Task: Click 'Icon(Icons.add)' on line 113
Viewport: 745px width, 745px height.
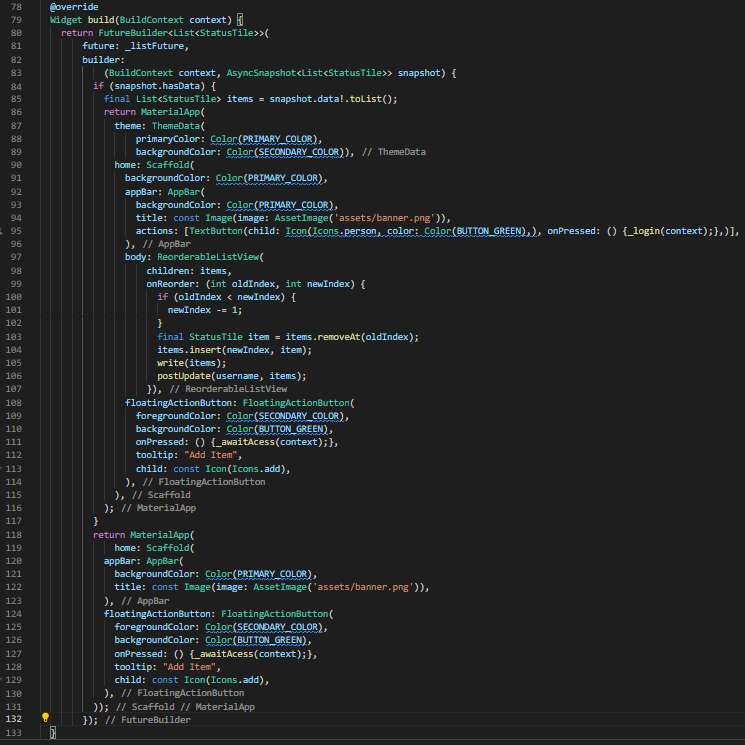Action: (x=245, y=469)
